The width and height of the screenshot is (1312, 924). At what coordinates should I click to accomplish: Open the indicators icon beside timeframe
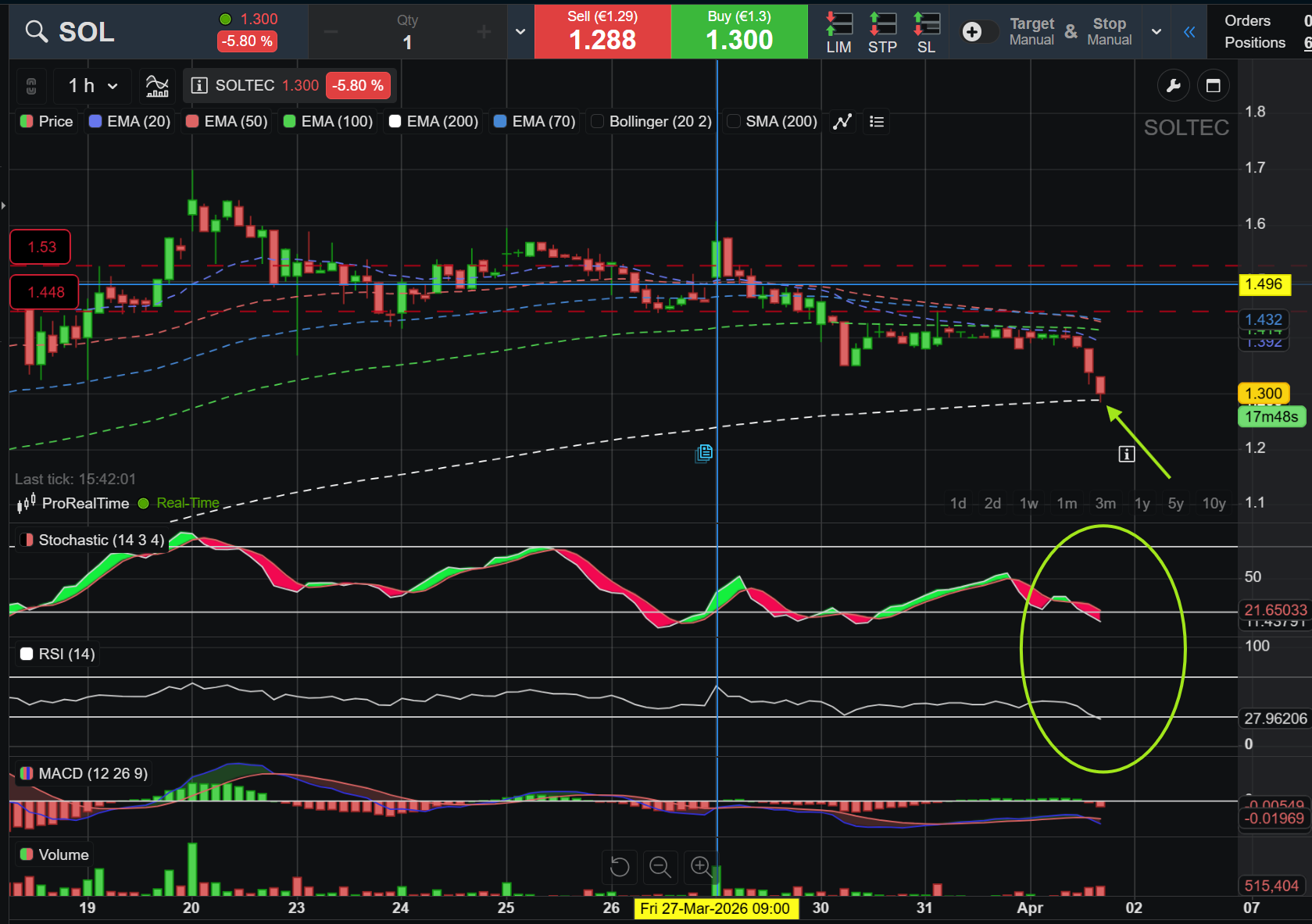tap(157, 86)
